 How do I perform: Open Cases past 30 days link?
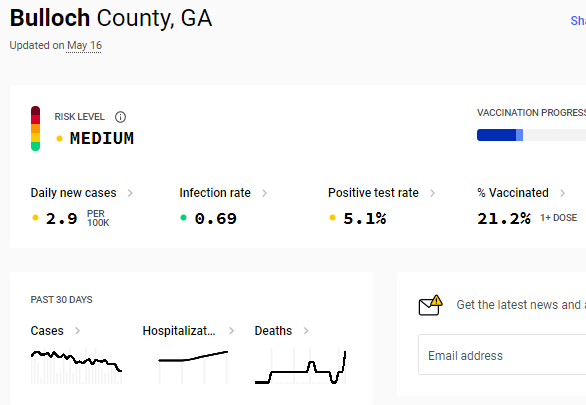click(x=55, y=331)
